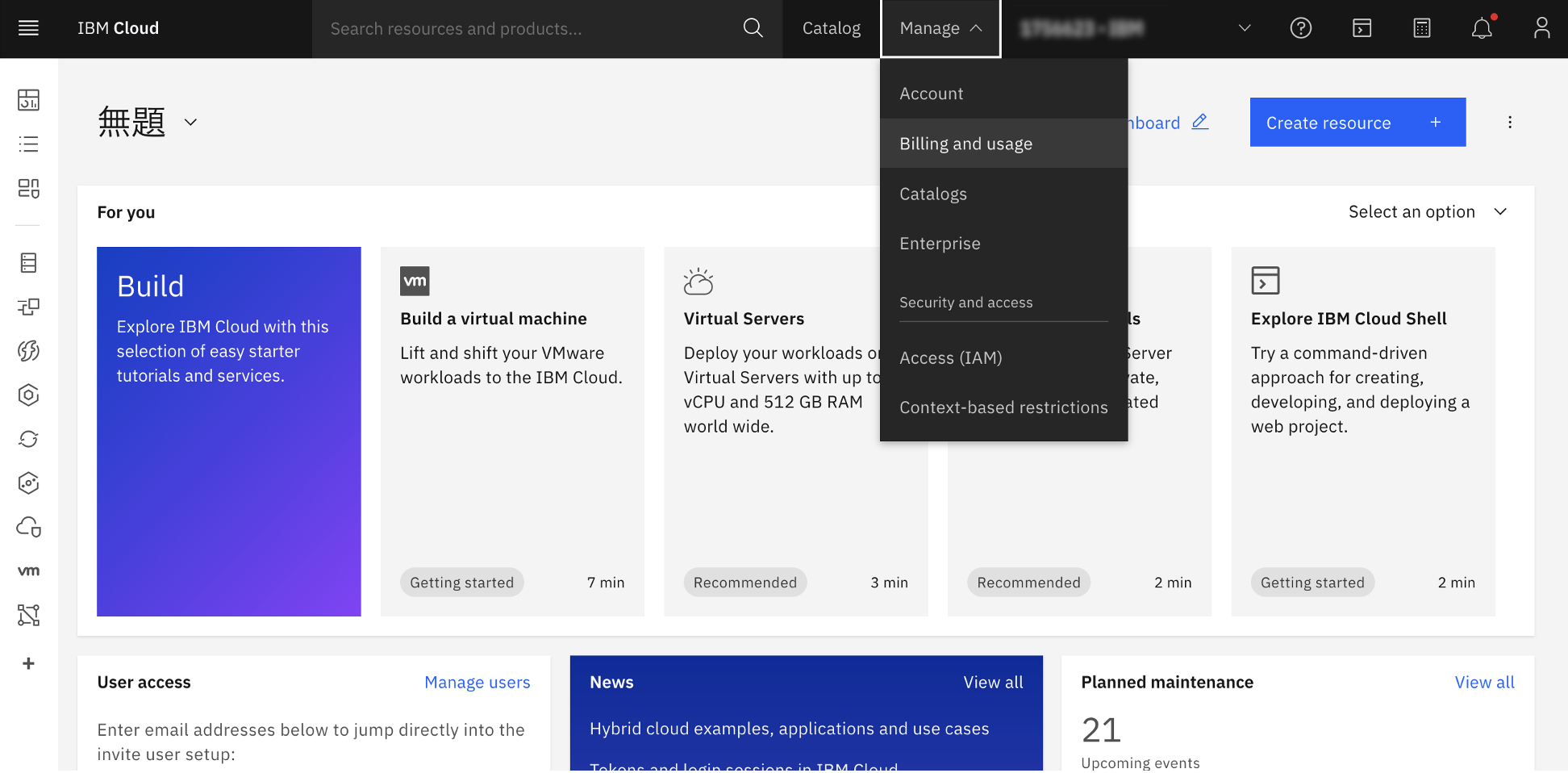The width and height of the screenshot is (1568, 773).
Task: Click the Manage users link
Action: 477,683
